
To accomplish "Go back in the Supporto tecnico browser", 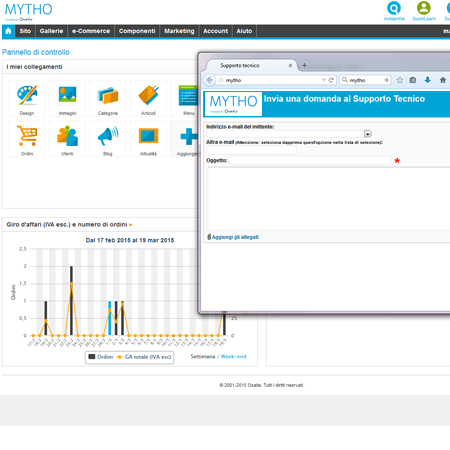I will point(210,80).
